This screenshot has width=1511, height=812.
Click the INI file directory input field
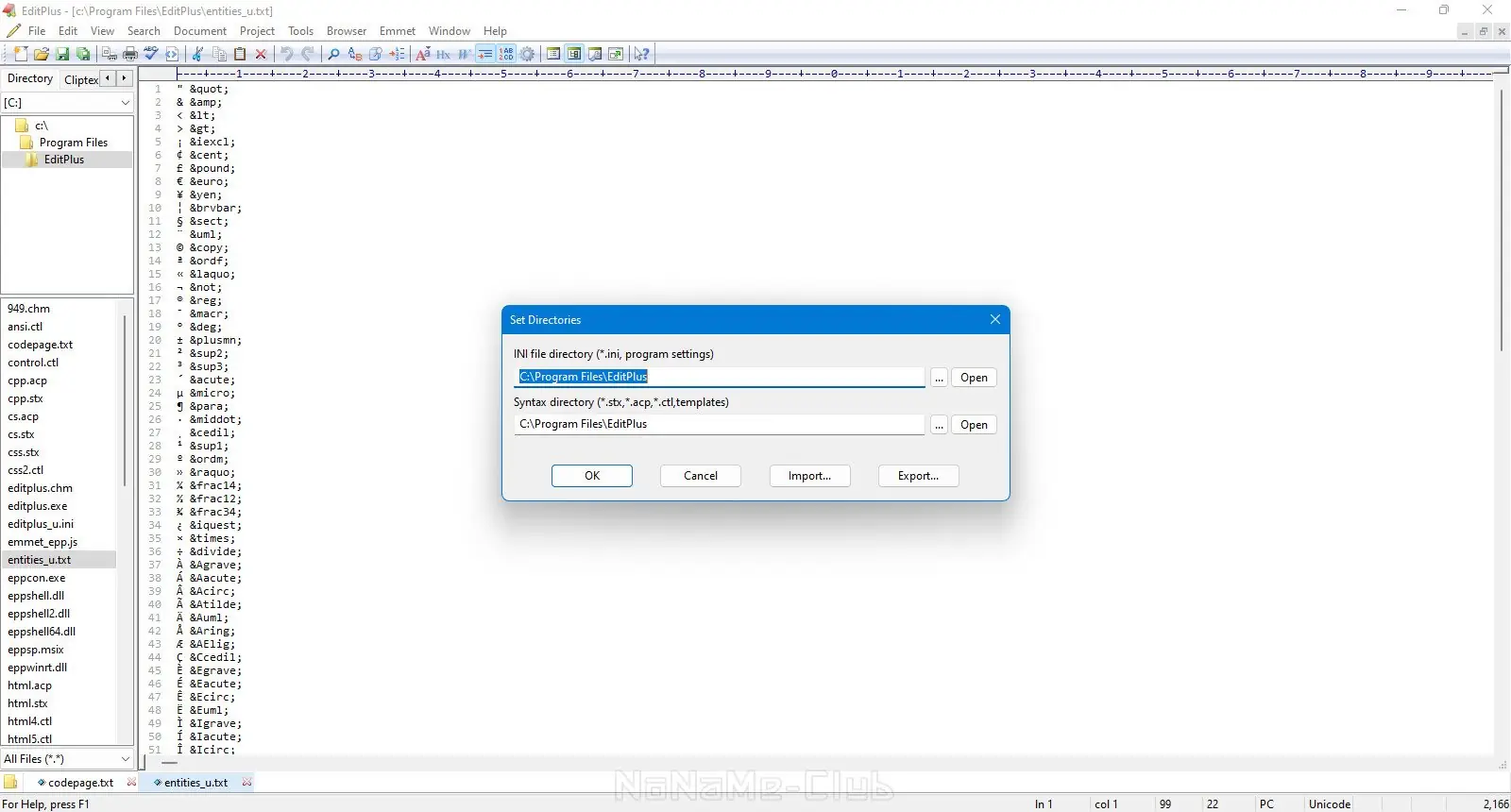(x=719, y=377)
